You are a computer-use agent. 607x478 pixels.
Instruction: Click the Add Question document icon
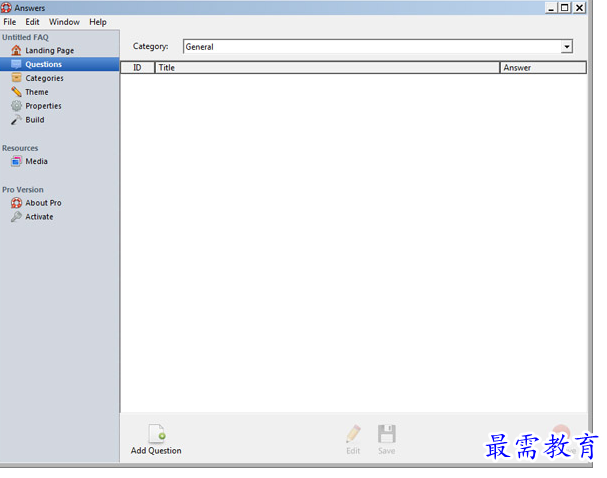pos(157,433)
